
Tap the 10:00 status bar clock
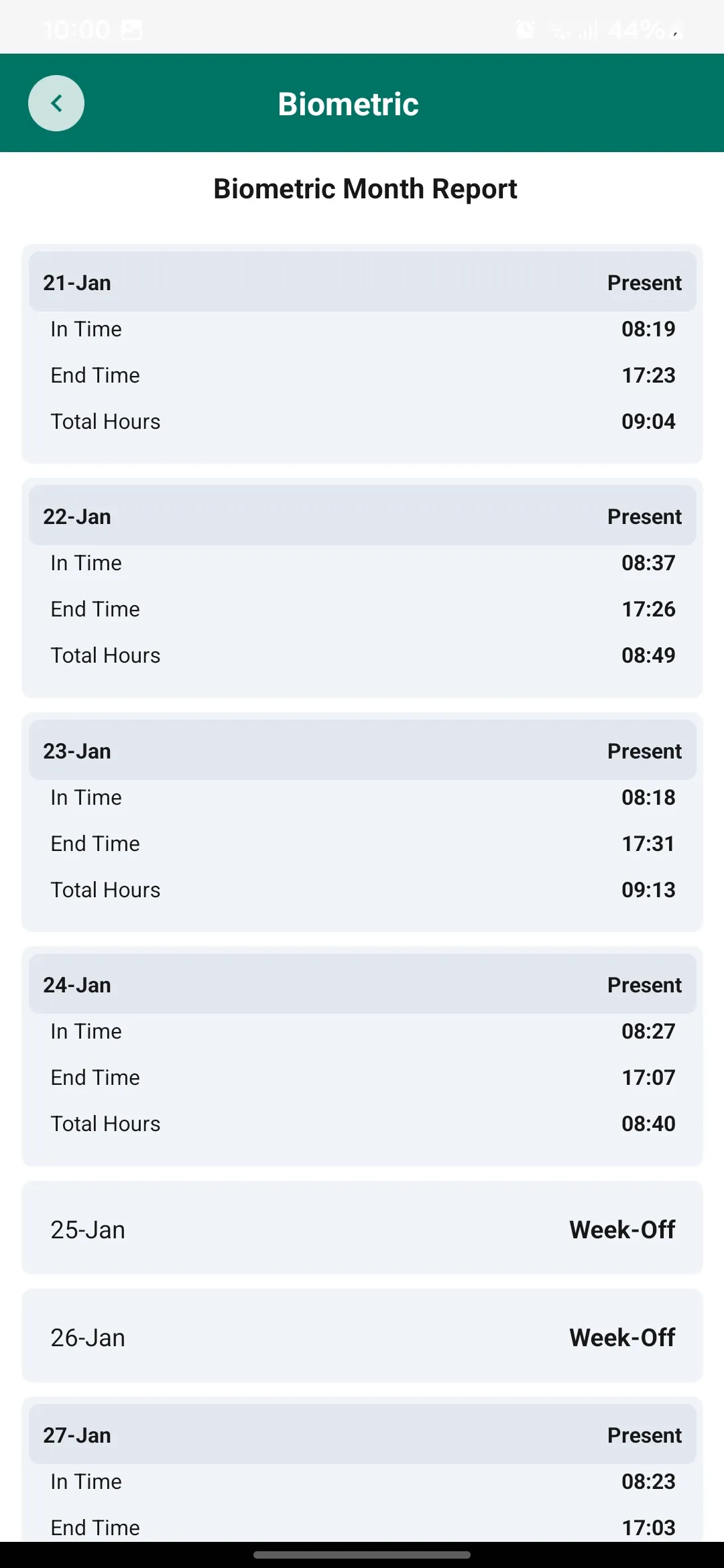coord(76,30)
